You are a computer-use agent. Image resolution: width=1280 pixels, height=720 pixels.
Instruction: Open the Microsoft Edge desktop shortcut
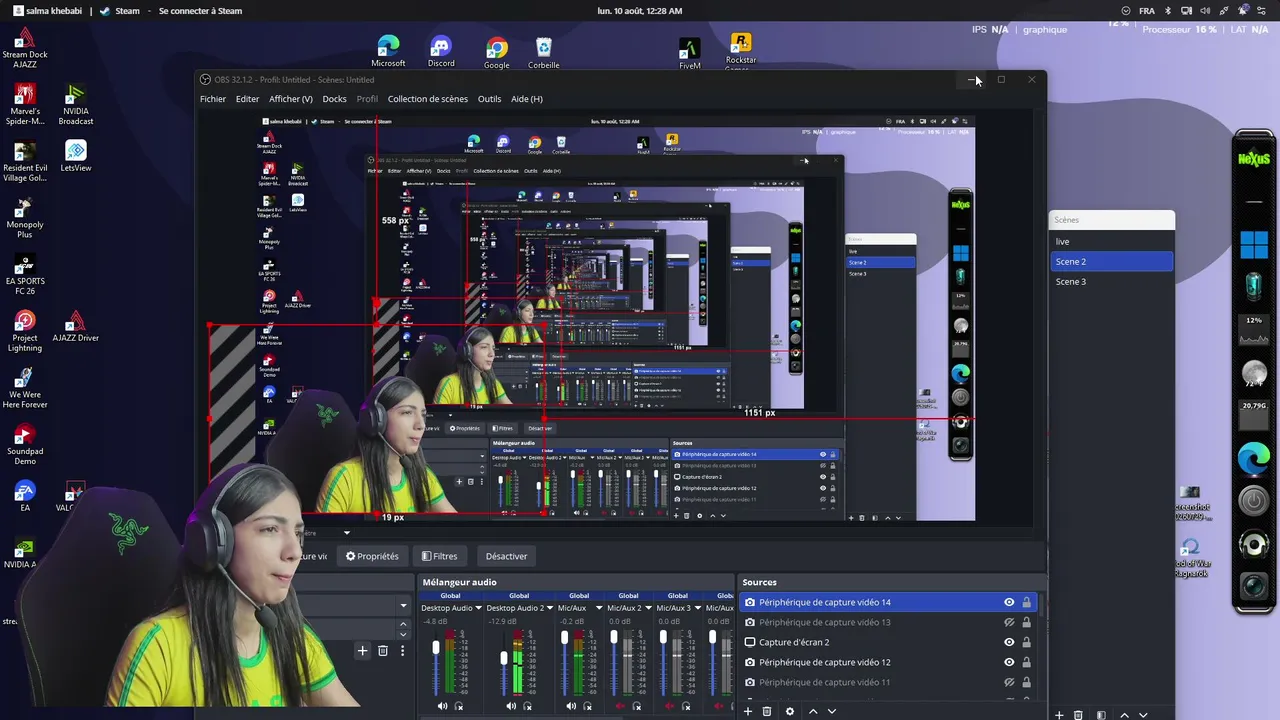click(388, 52)
